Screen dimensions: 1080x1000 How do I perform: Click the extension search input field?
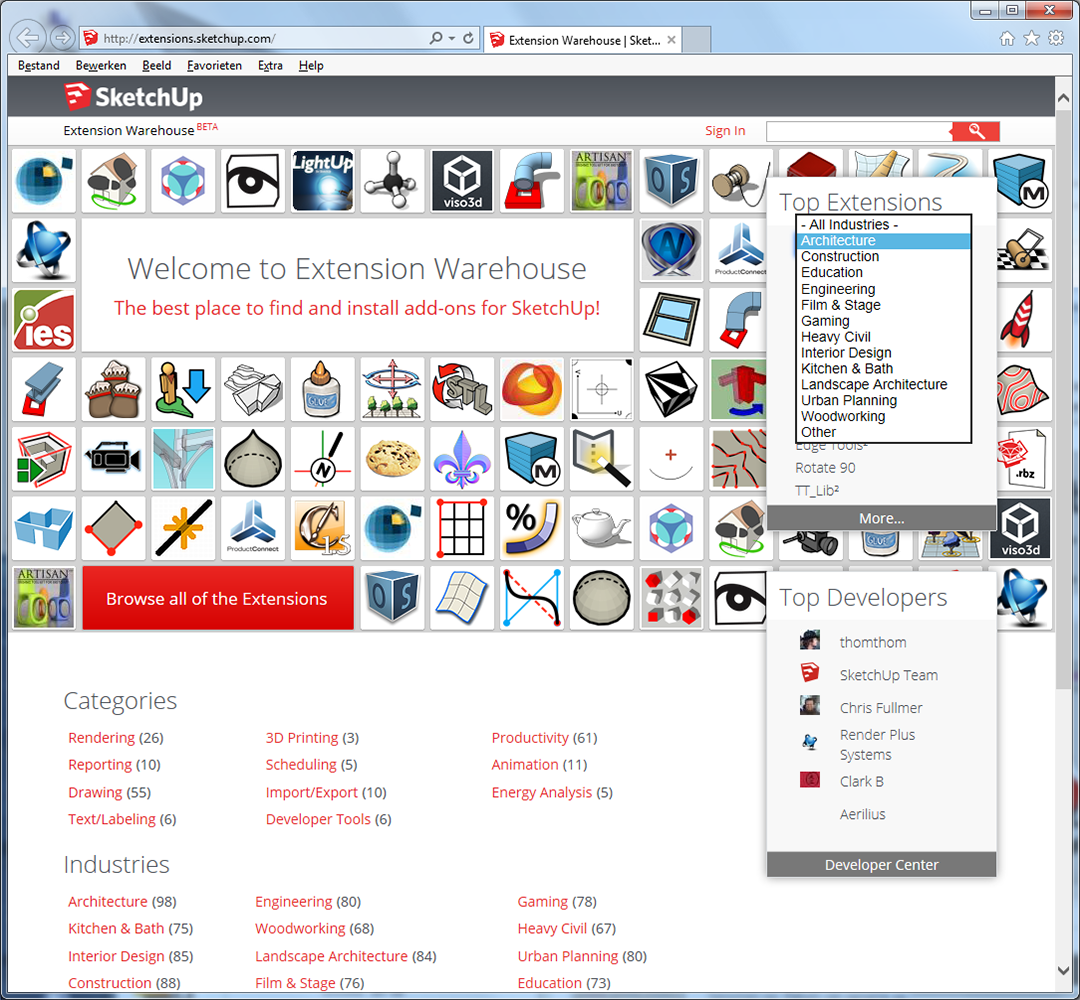(x=858, y=131)
